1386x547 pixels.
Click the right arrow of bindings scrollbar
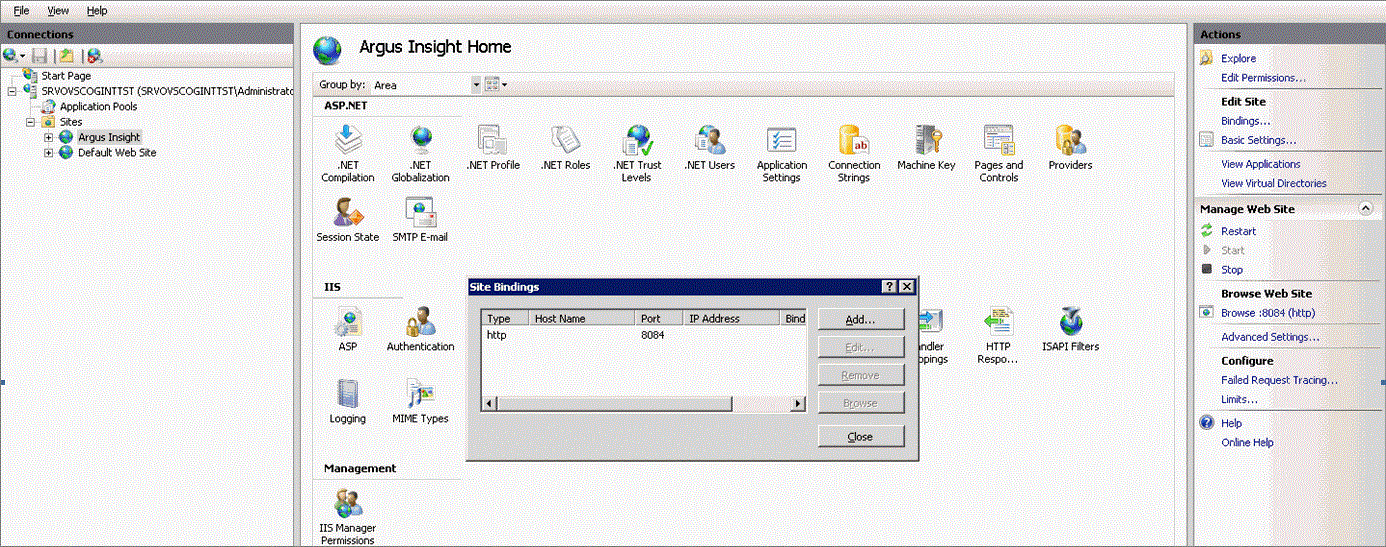coord(798,404)
